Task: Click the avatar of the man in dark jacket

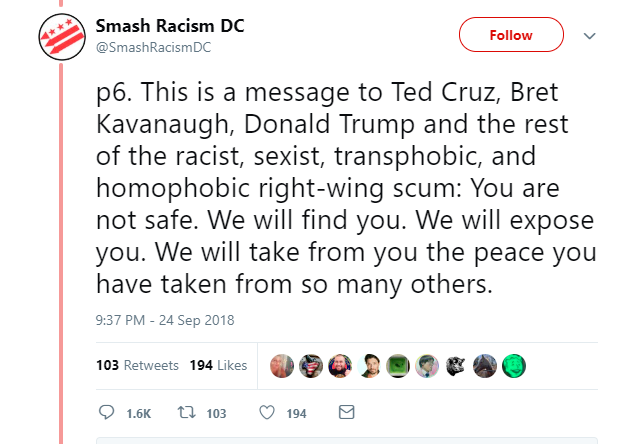Action: point(369,366)
